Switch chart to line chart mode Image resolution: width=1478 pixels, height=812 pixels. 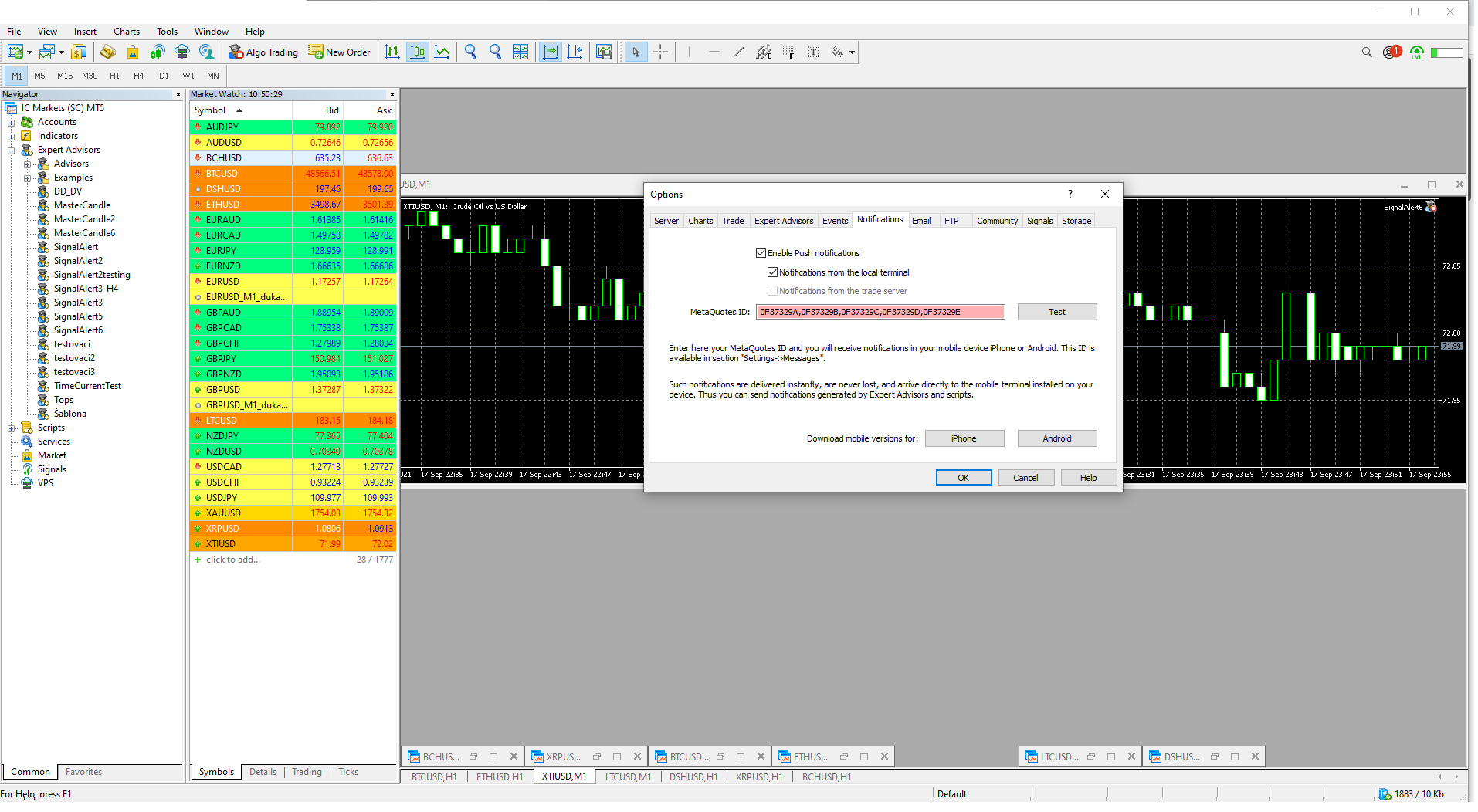click(442, 52)
